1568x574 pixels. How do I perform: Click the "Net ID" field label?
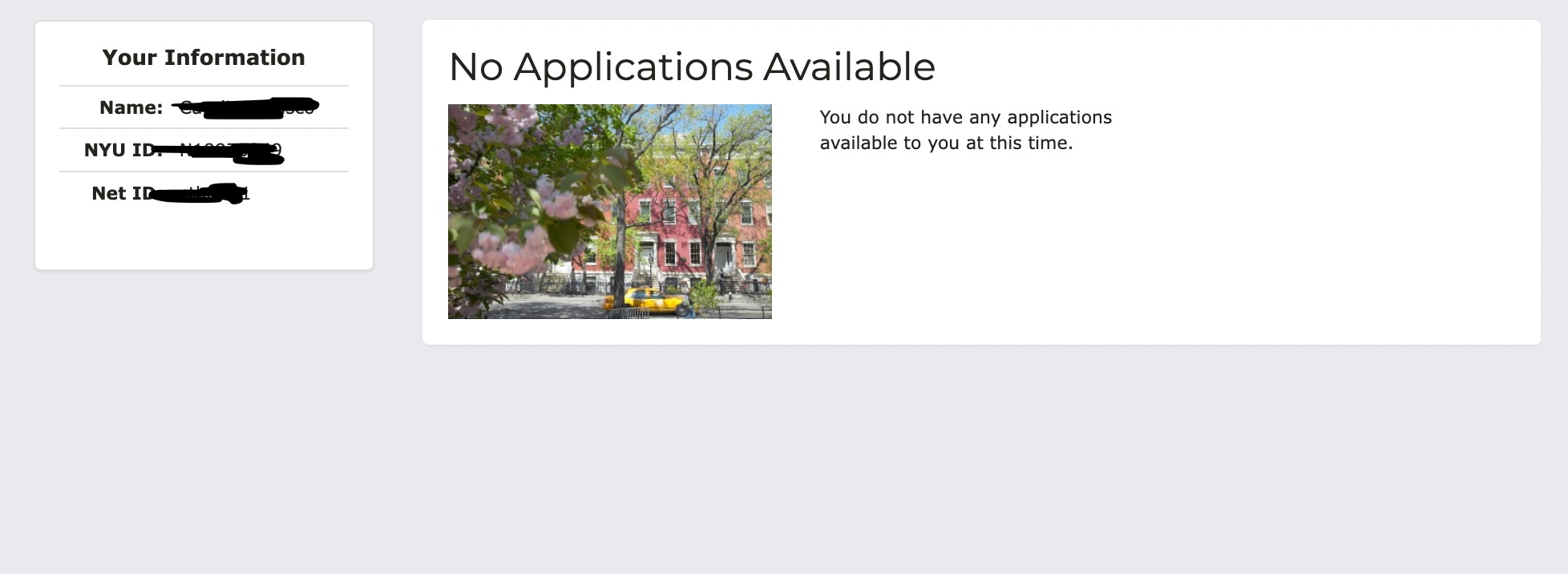coord(122,193)
